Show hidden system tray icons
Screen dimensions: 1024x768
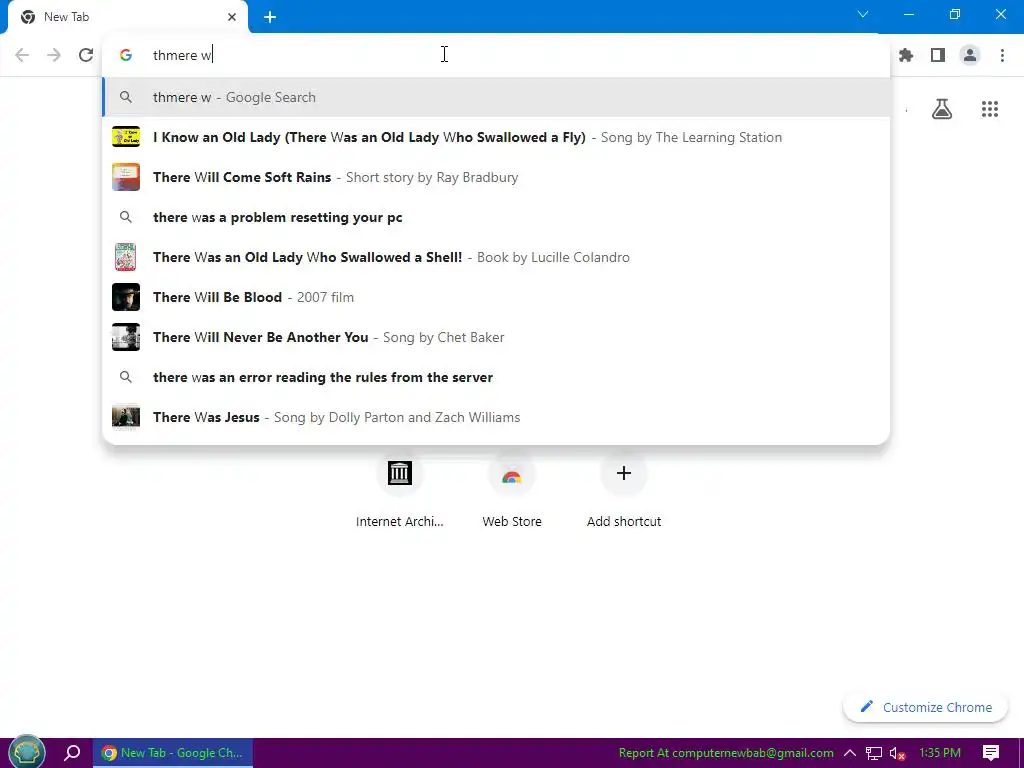pos(850,753)
